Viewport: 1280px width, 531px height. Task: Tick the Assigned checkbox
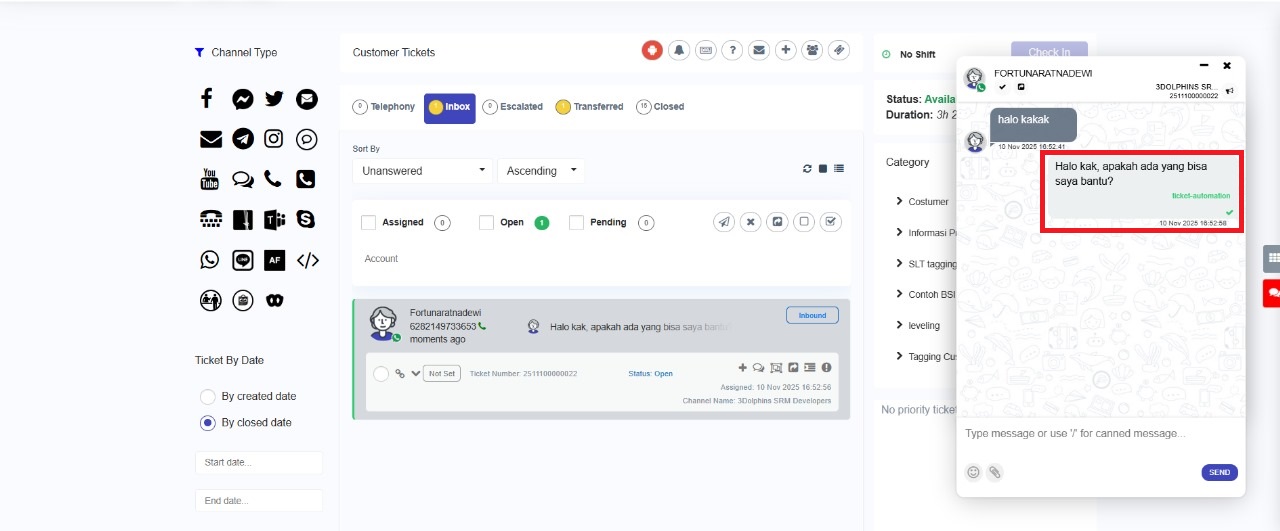pos(368,222)
